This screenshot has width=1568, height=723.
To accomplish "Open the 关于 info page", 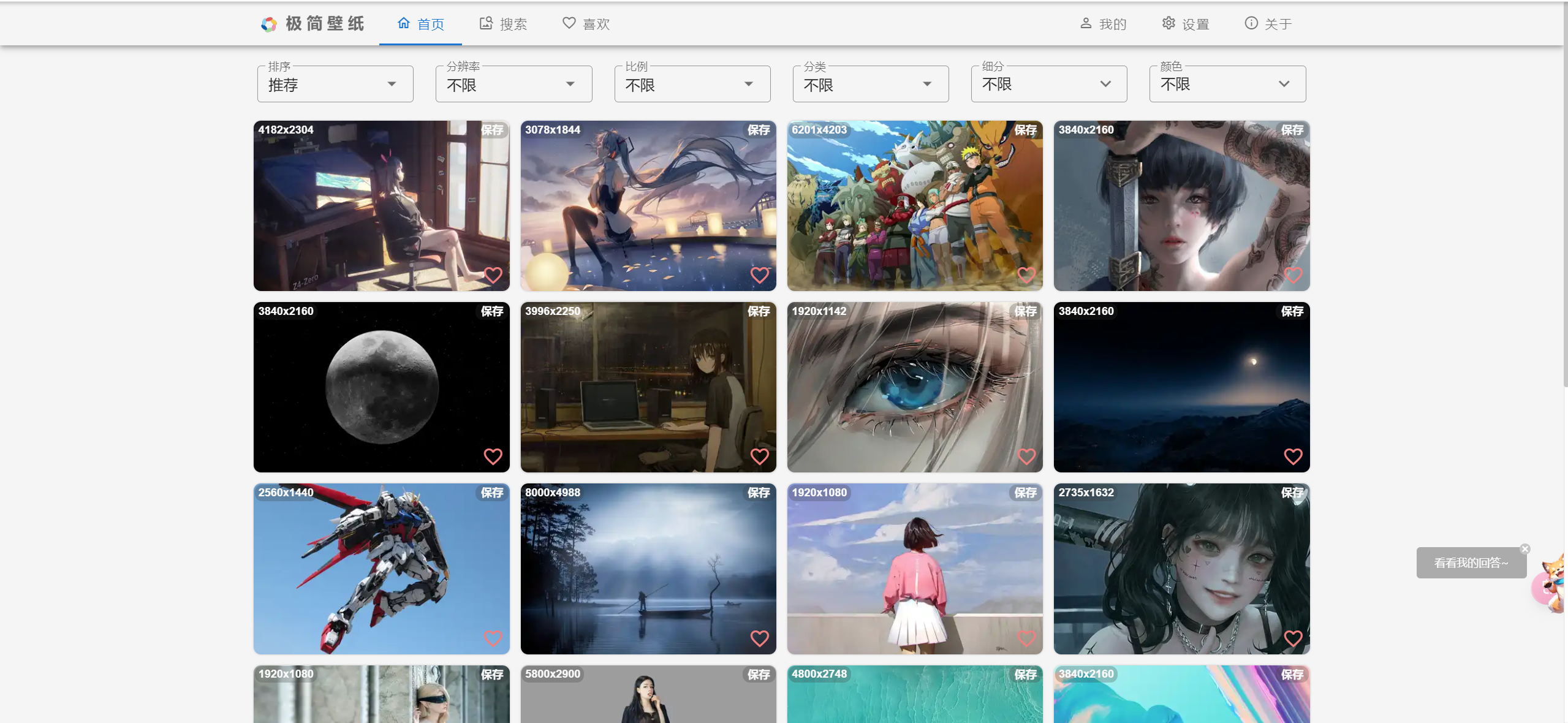I will (x=1268, y=24).
